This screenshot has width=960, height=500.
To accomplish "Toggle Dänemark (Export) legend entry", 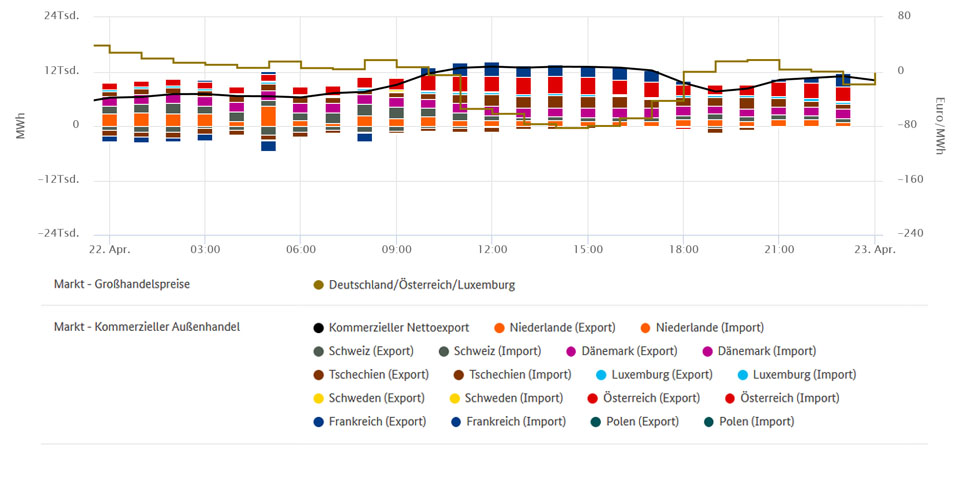I will 622,351.
